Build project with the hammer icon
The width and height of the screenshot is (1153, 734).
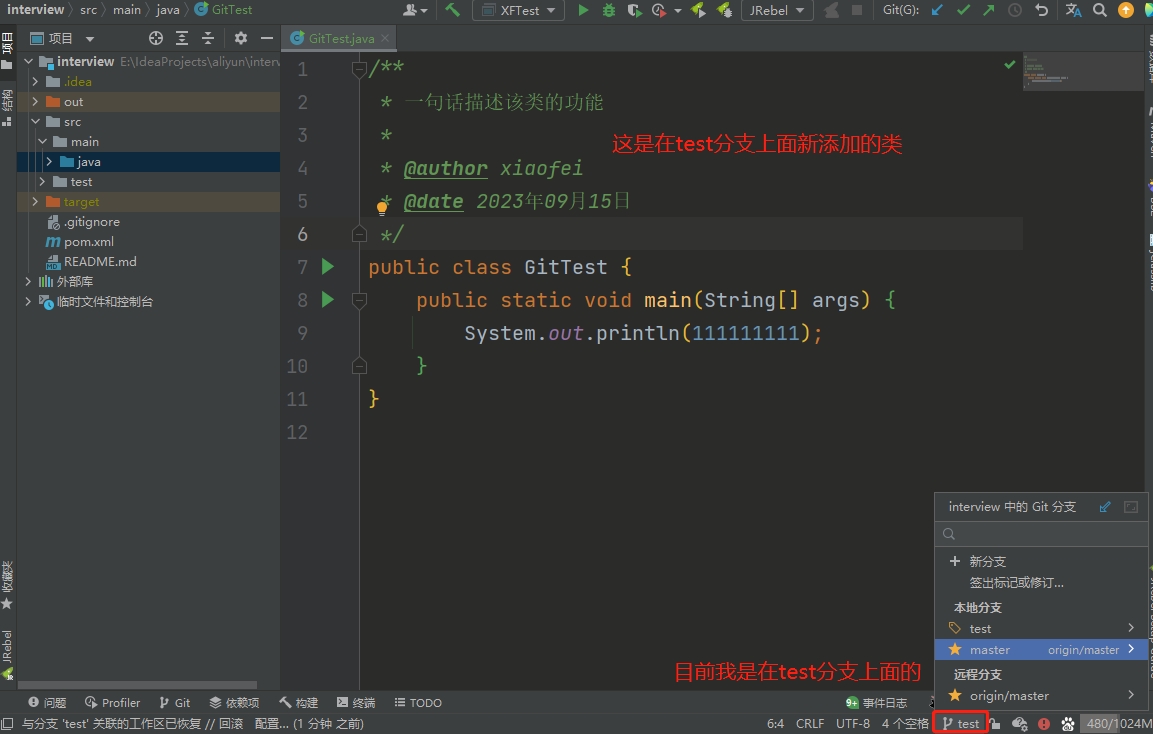tap(453, 10)
